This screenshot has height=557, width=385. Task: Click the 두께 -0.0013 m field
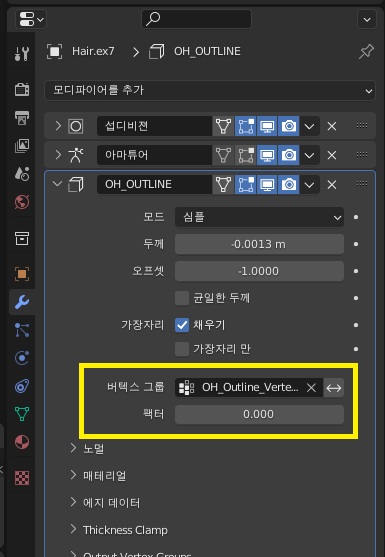coord(259,244)
